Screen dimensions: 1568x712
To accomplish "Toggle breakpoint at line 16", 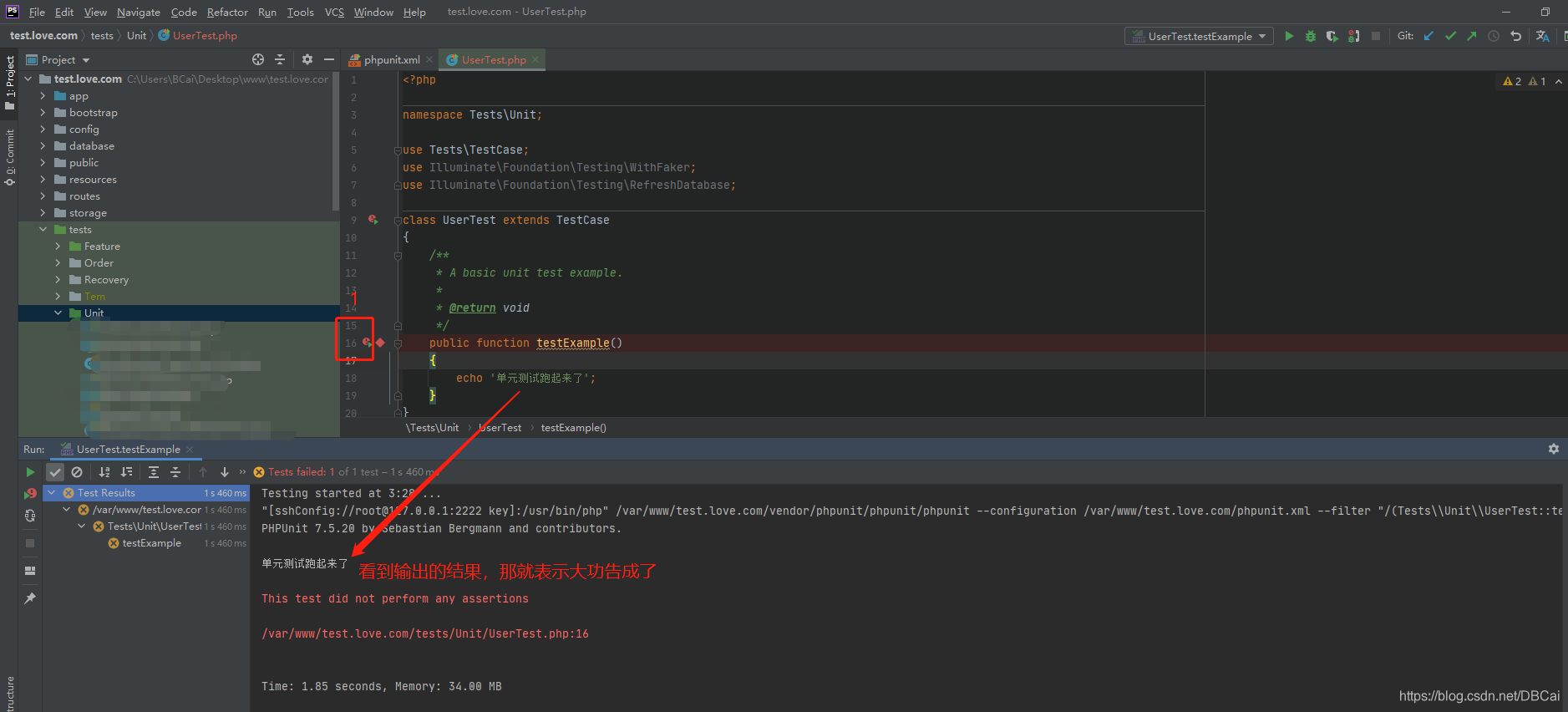I will click(380, 343).
